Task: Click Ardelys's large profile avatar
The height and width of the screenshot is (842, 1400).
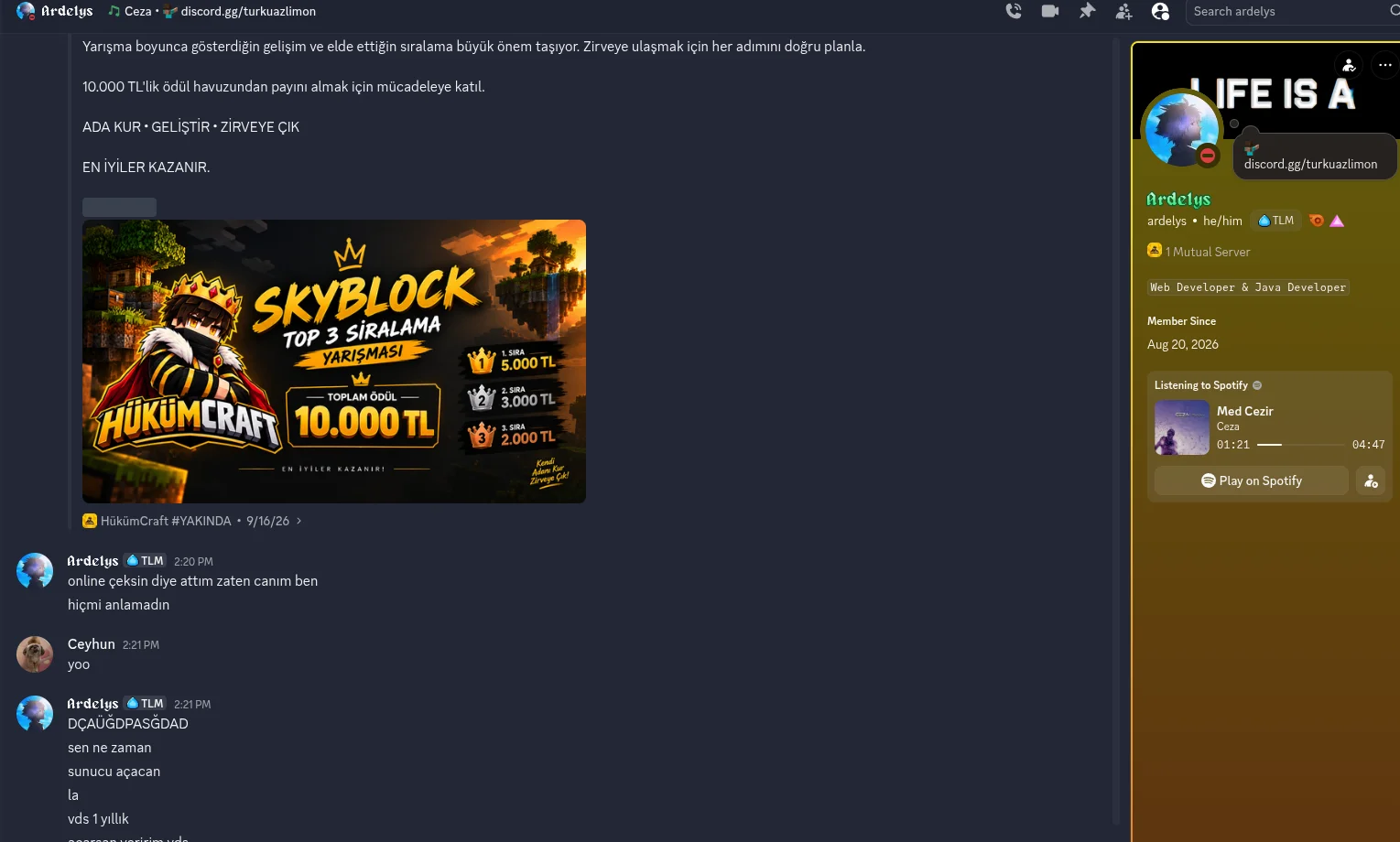Action: (x=1182, y=129)
